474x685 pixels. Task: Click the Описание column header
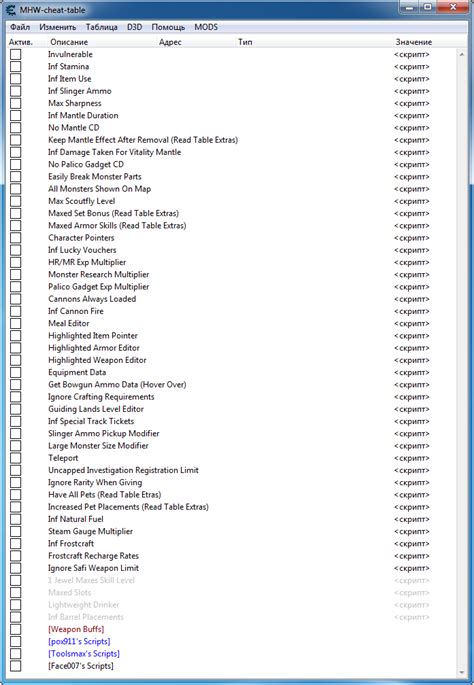coord(69,42)
